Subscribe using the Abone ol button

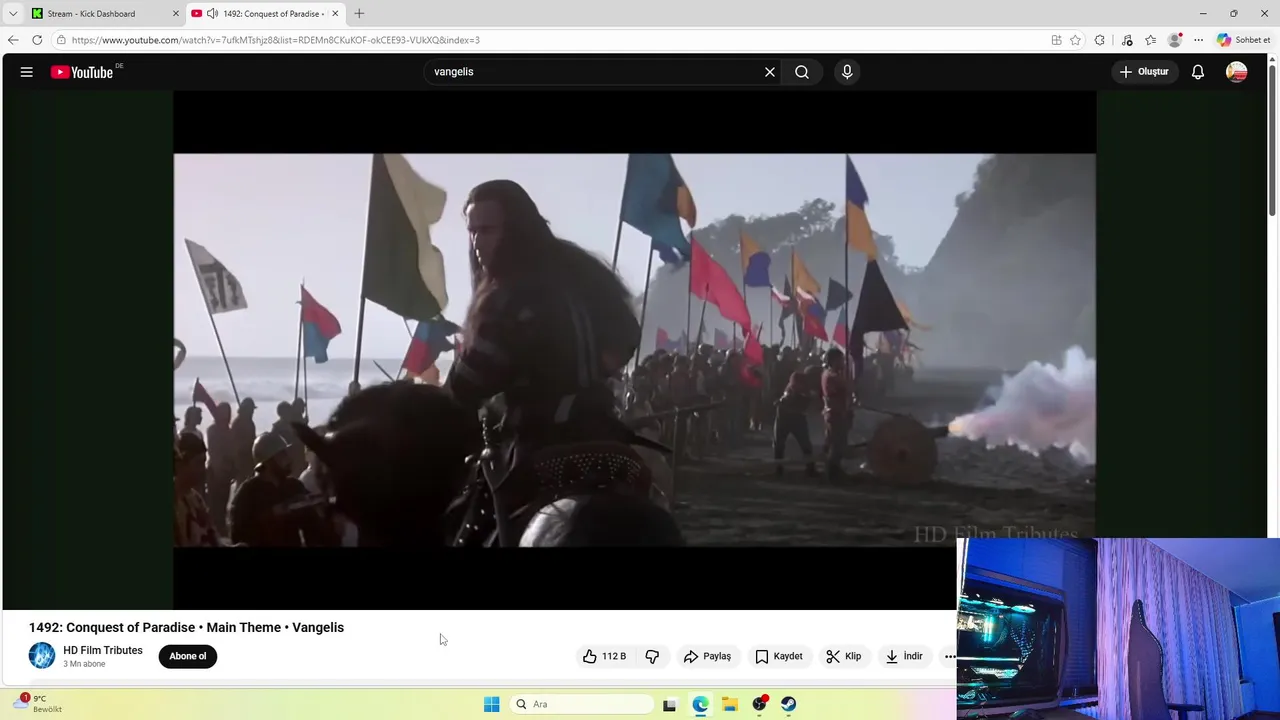(x=187, y=656)
